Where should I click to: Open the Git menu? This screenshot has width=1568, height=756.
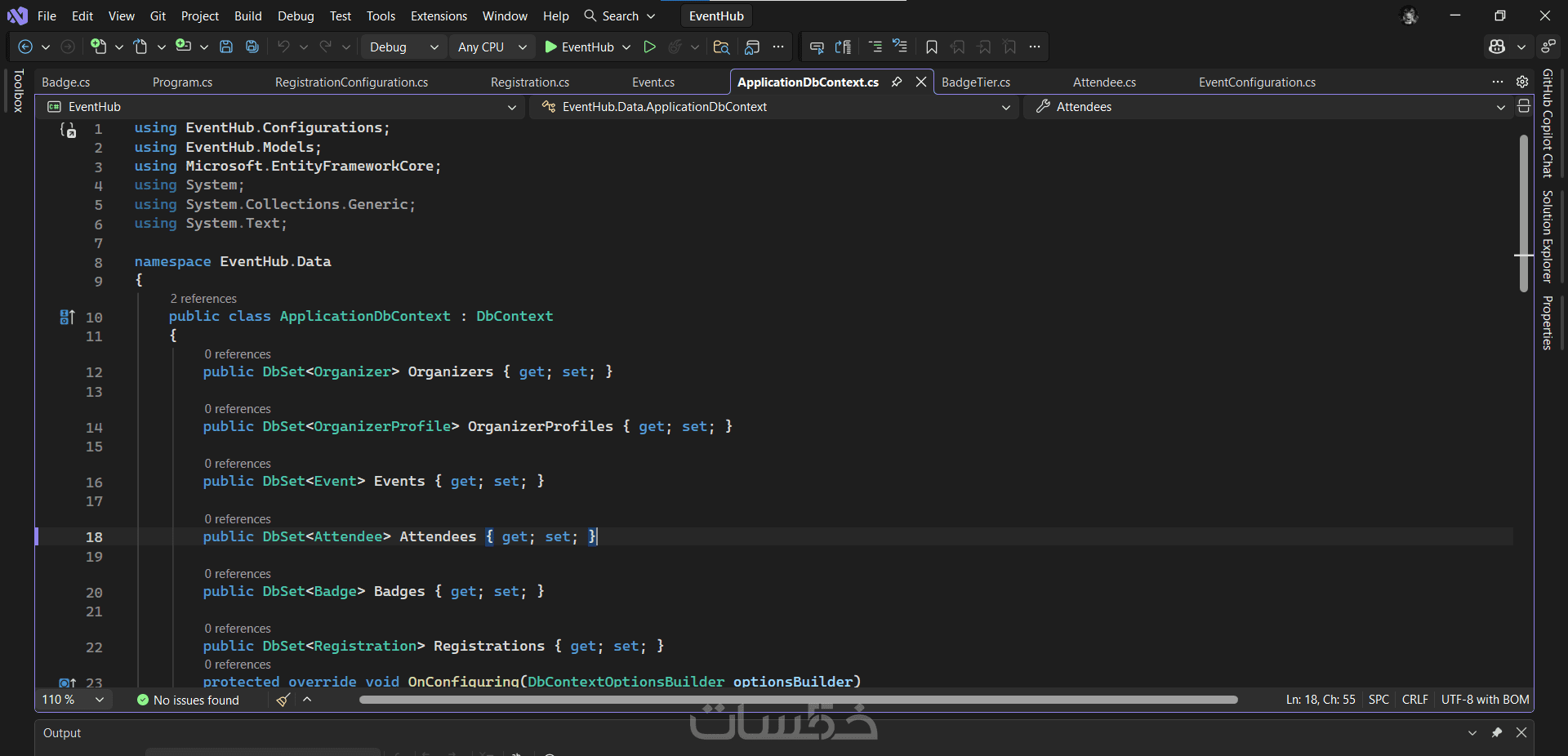(x=158, y=16)
